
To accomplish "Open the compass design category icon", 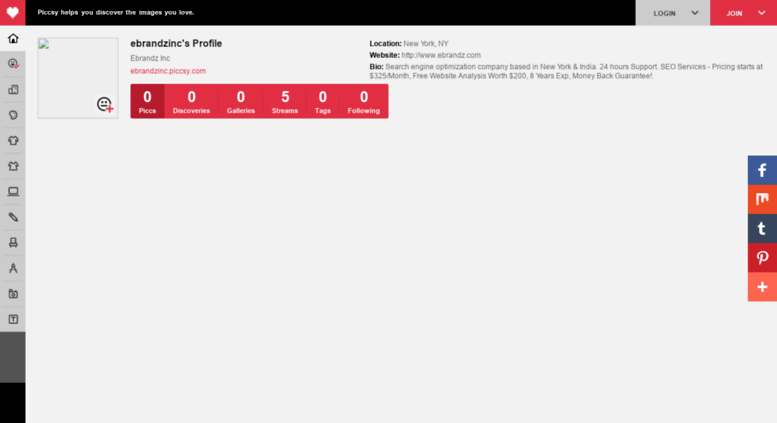I will point(13,268).
